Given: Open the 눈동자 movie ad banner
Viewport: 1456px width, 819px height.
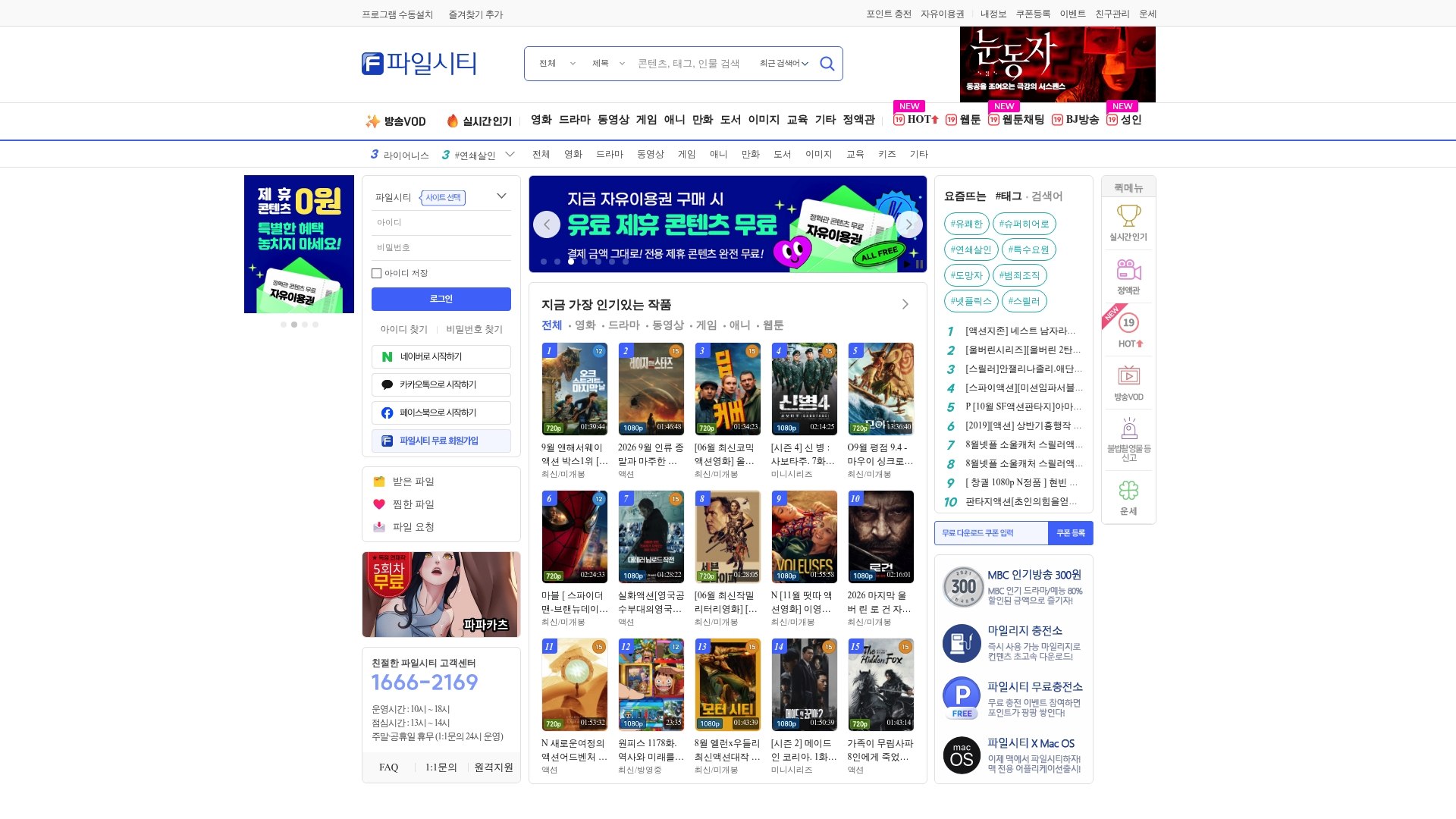Looking at the screenshot, I should pyautogui.click(x=1057, y=64).
